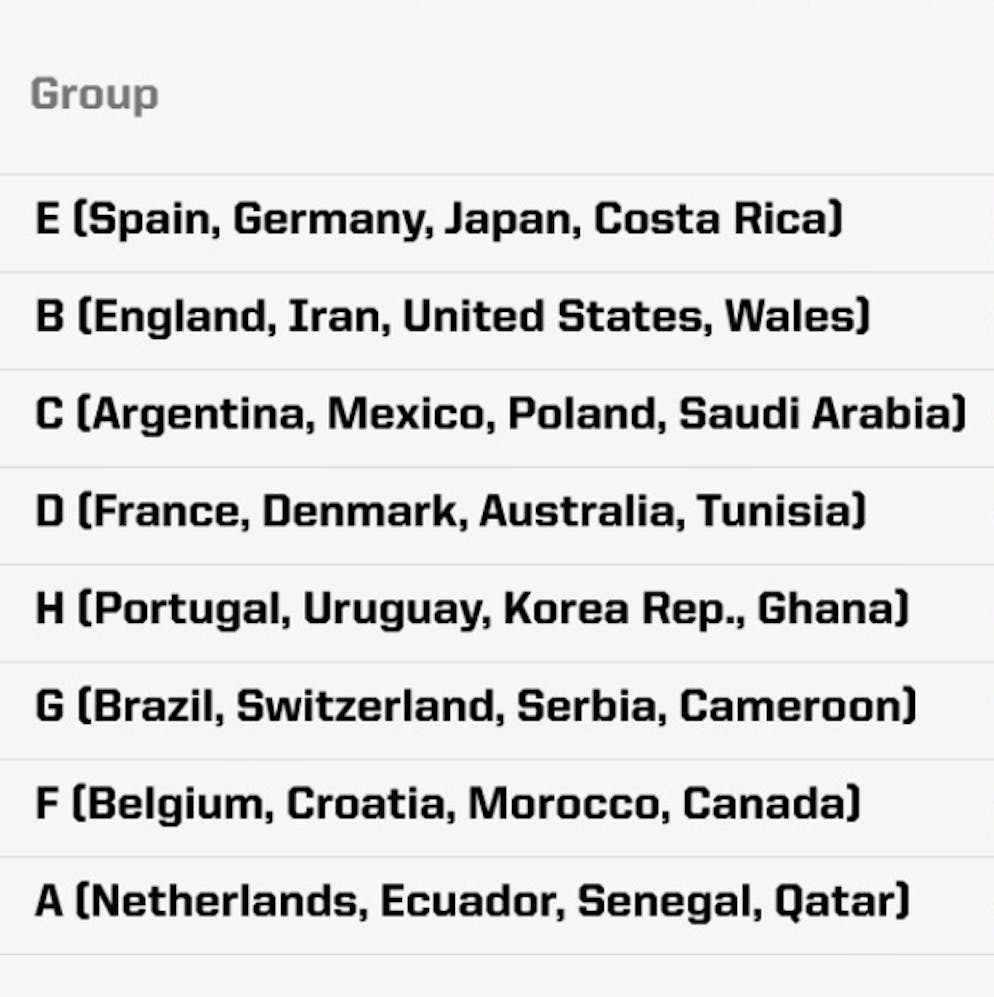The width and height of the screenshot is (994, 997).
Task: Select Group H row with Portugal
Action: click(x=497, y=613)
